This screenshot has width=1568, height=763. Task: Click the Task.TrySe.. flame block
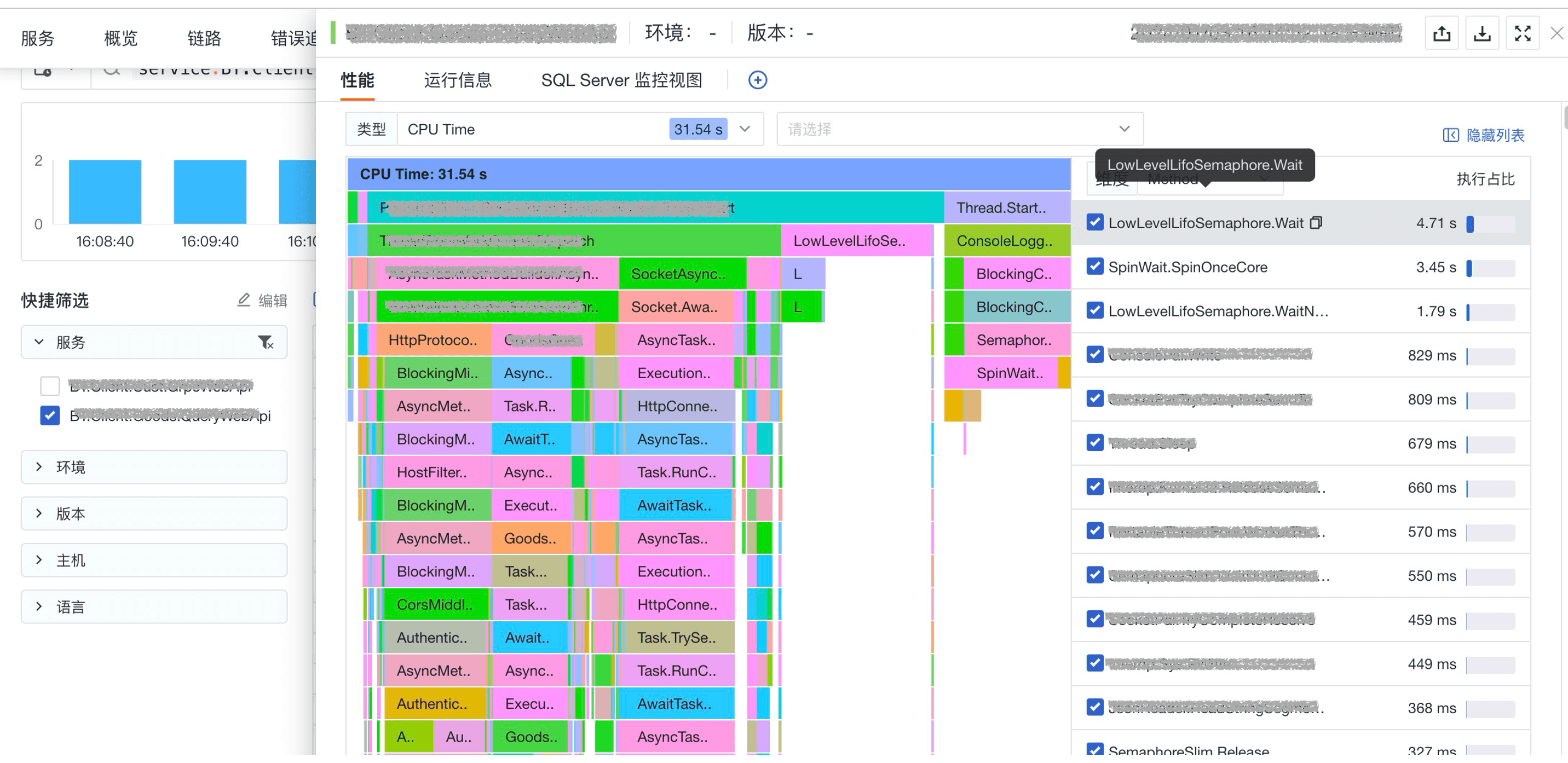coord(677,637)
